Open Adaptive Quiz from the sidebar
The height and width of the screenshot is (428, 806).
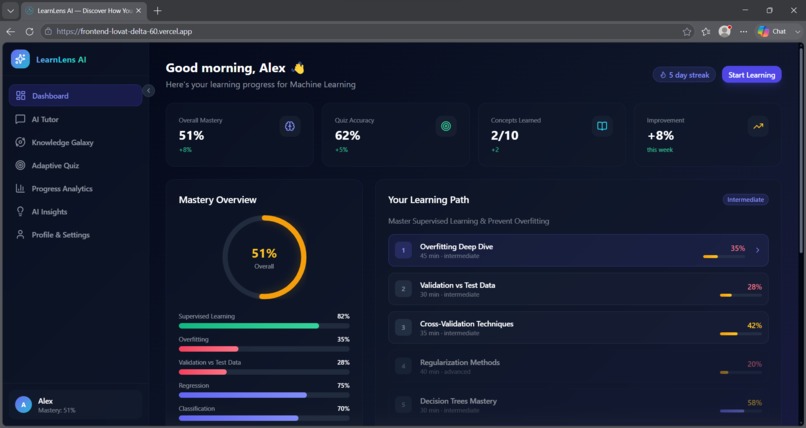76,165
